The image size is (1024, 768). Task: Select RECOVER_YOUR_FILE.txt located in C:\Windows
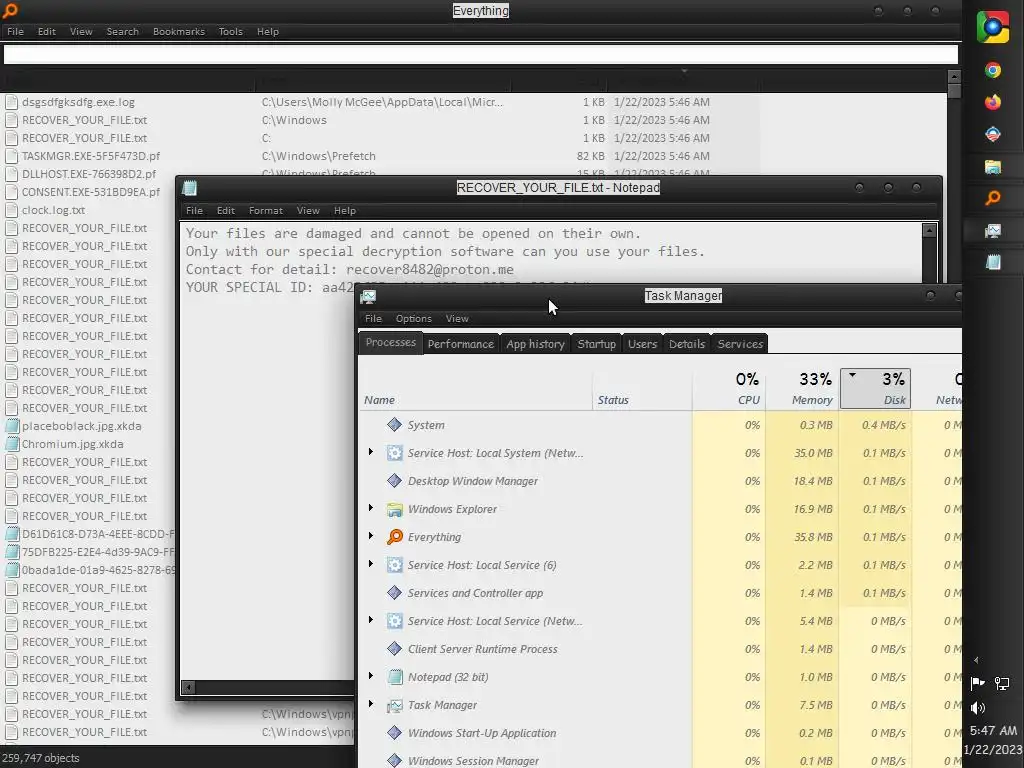[382, 120]
